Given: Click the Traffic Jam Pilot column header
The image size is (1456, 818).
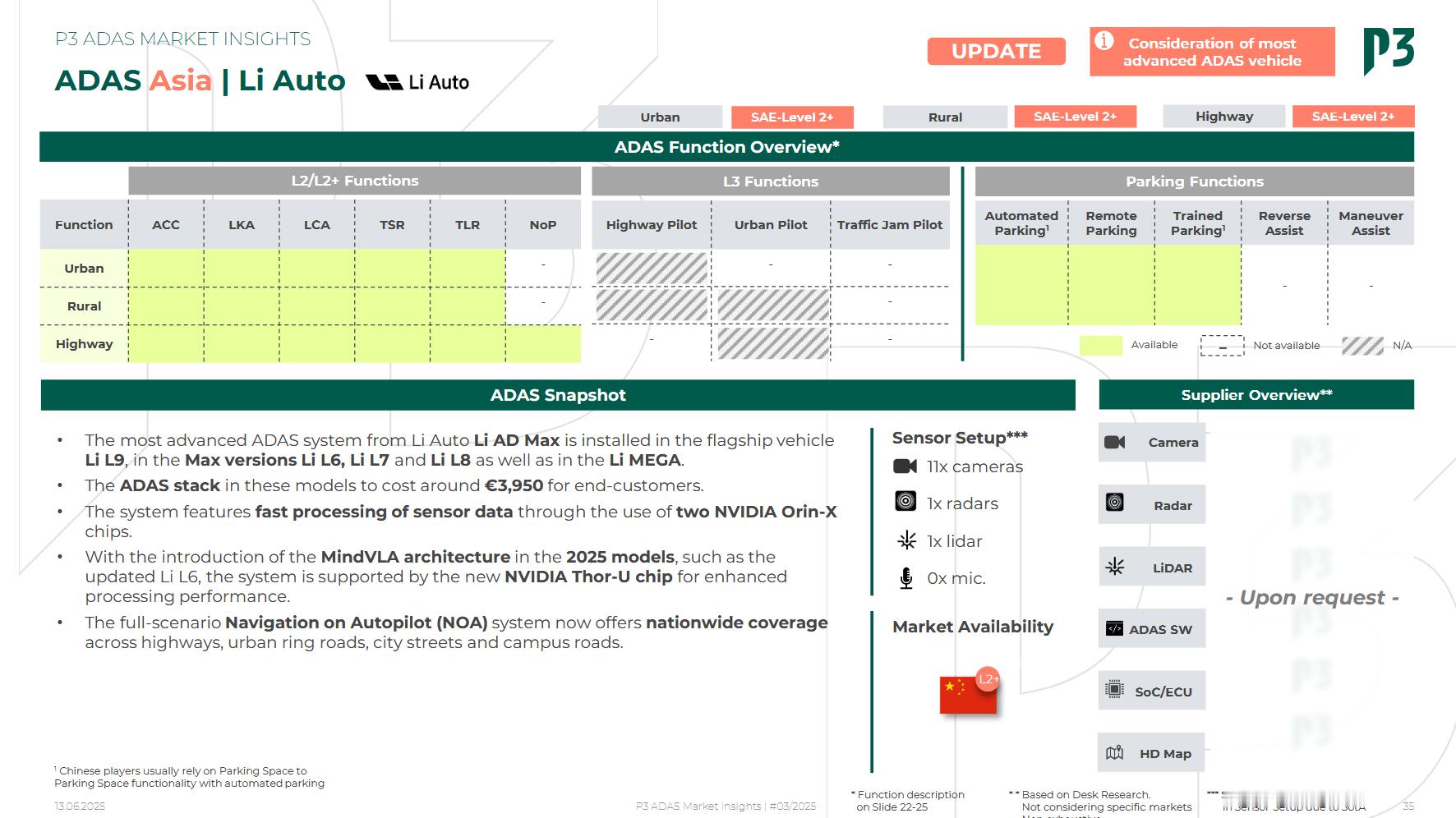Looking at the screenshot, I should 890,224.
